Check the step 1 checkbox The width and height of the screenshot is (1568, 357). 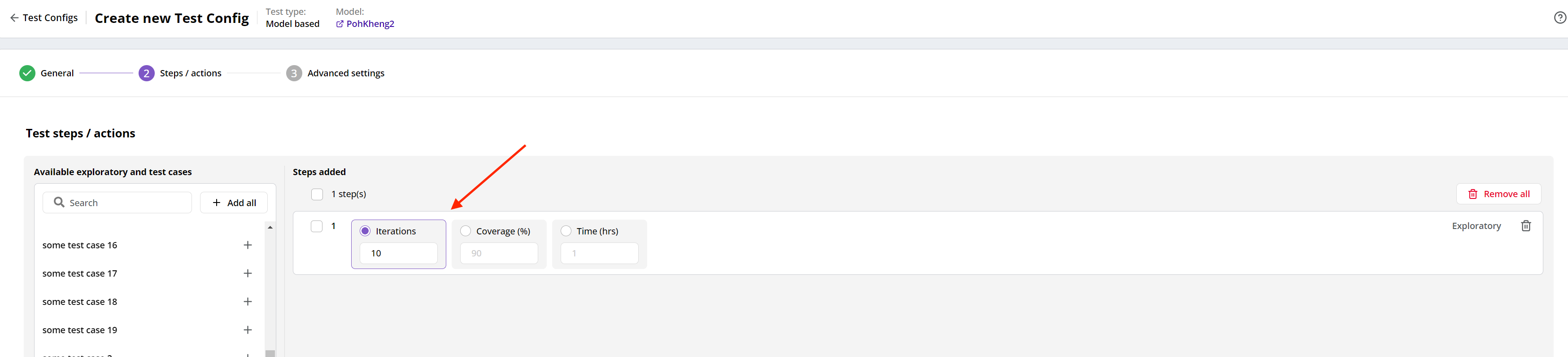pyautogui.click(x=317, y=225)
